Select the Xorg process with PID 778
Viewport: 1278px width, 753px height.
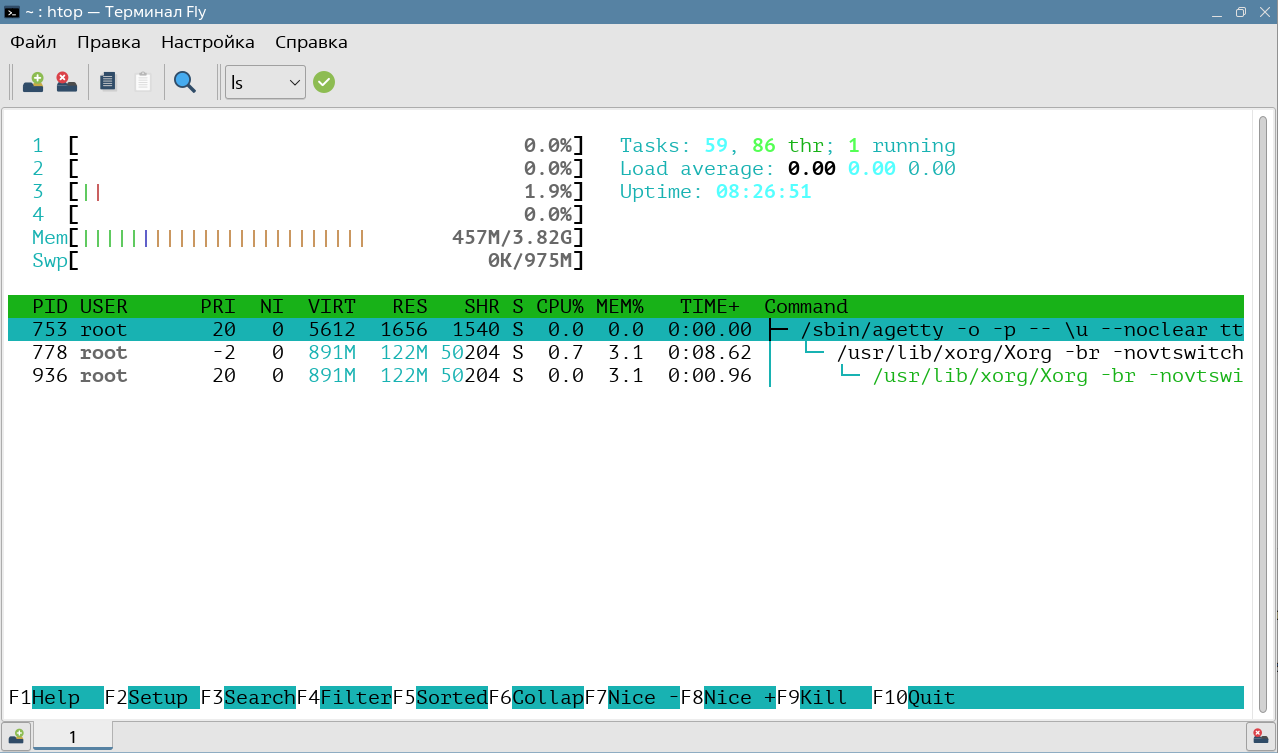coord(400,353)
